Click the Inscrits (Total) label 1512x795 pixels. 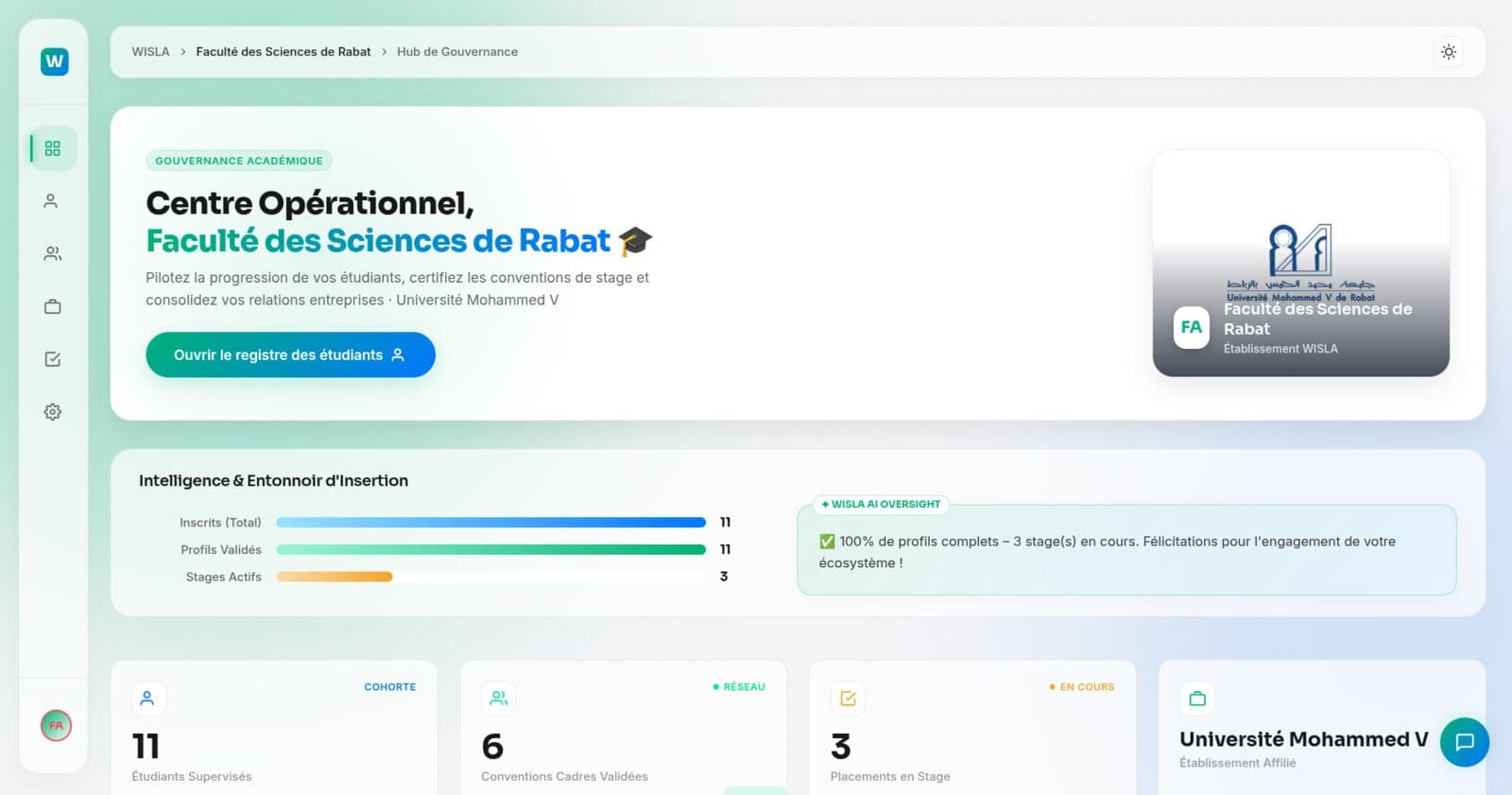click(x=220, y=523)
